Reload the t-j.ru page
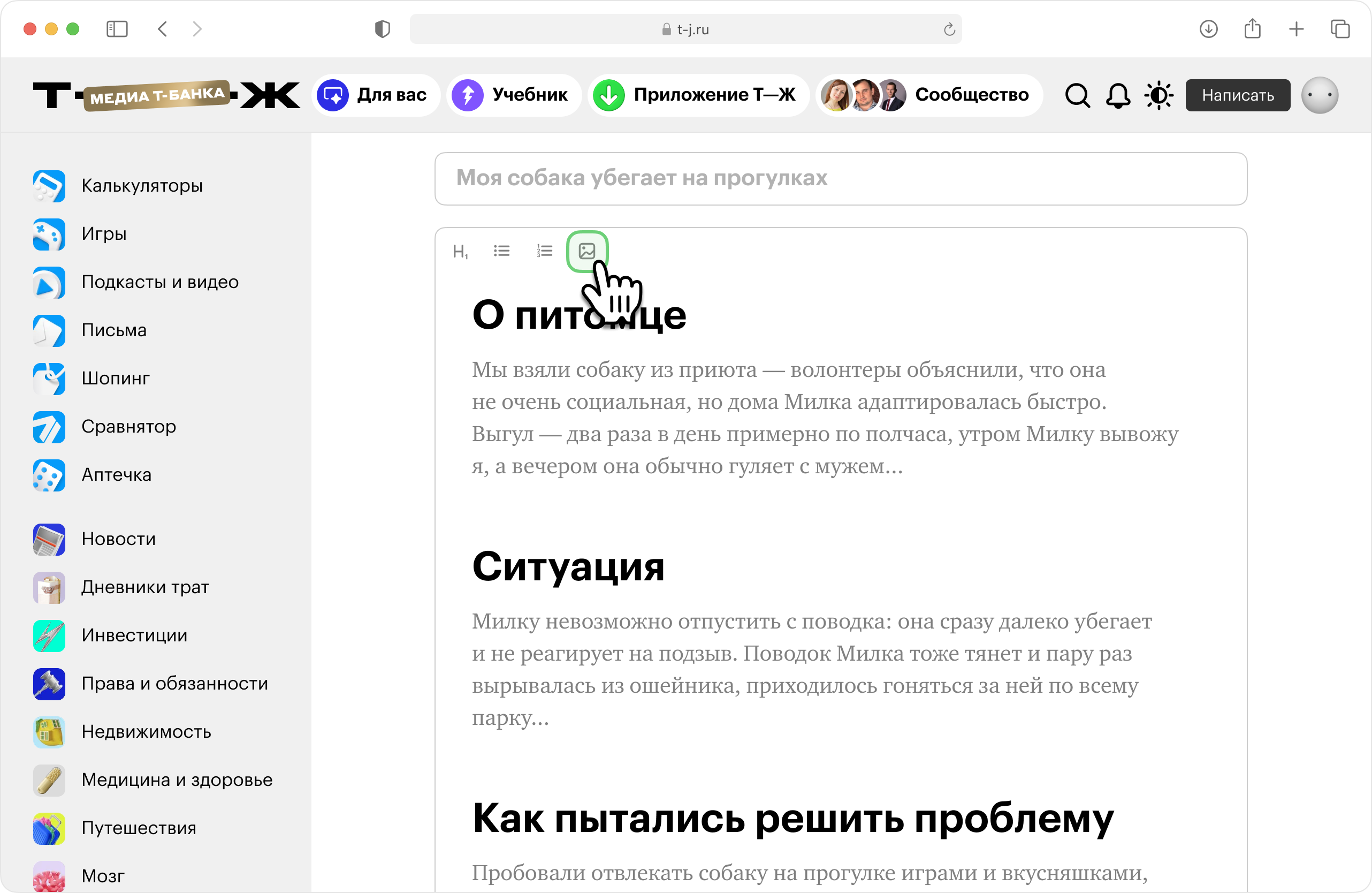 (x=949, y=29)
